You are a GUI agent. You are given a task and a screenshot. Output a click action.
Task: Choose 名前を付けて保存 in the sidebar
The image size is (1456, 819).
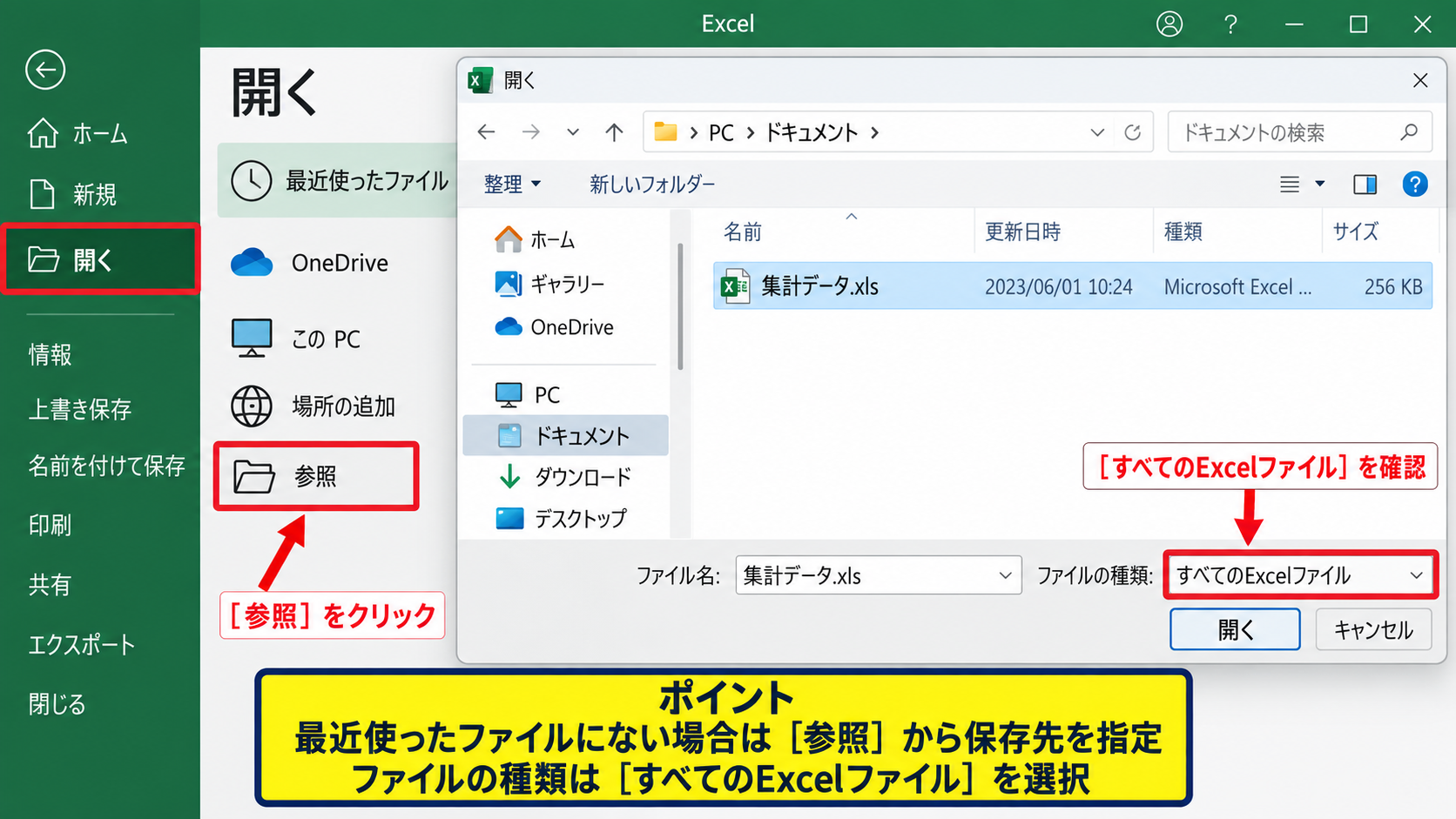(106, 466)
